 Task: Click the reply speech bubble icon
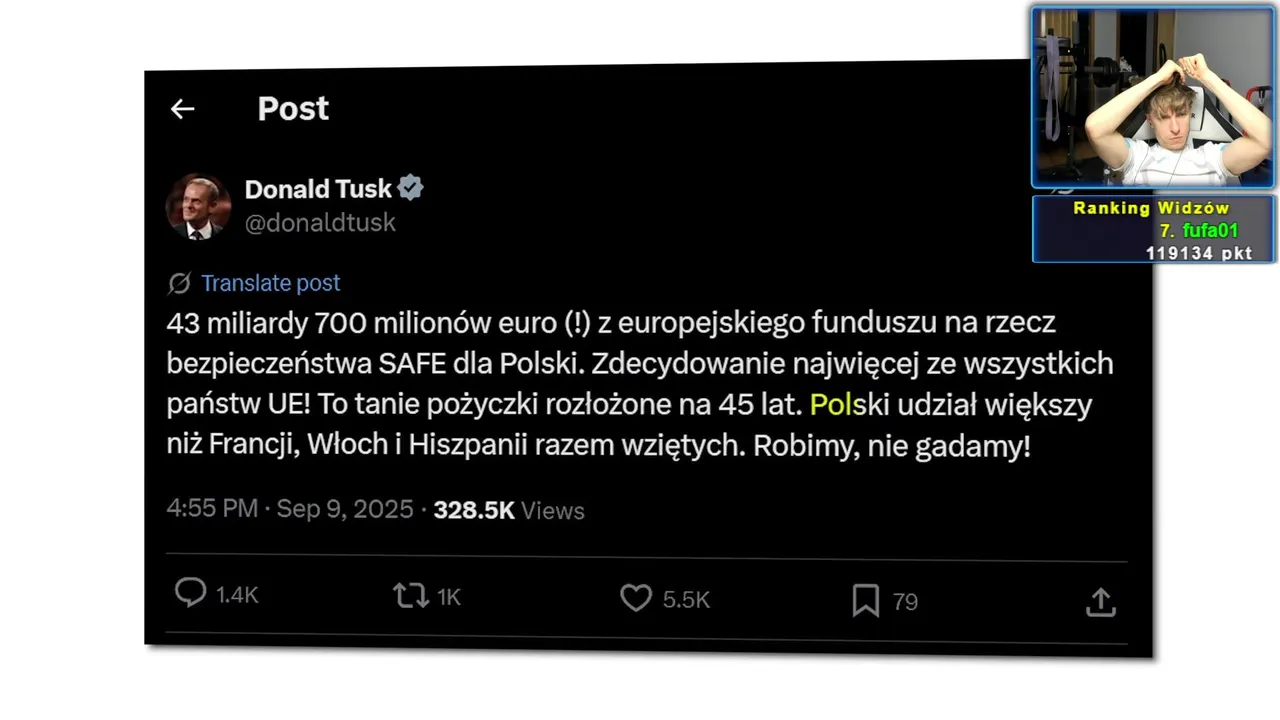(190, 593)
